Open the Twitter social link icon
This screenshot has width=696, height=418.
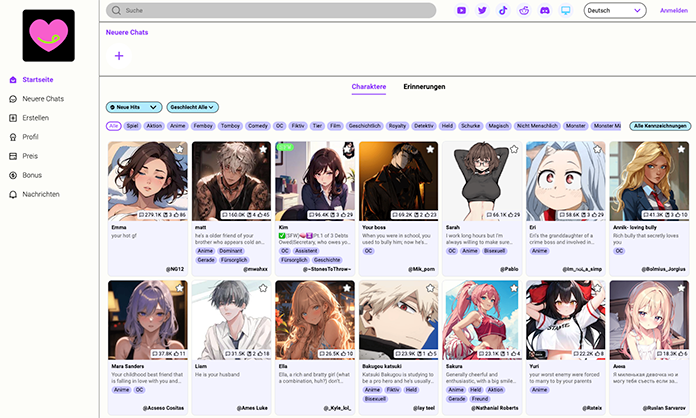482,10
